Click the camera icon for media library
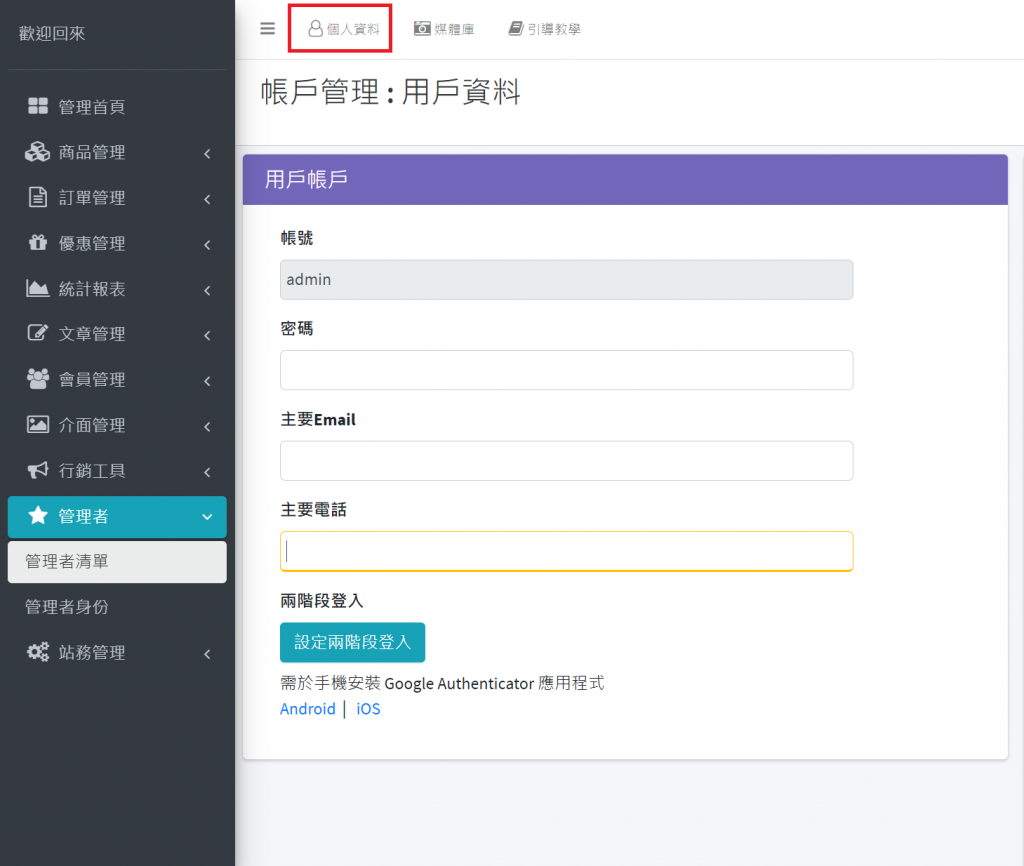This screenshot has height=866, width=1024. [x=422, y=29]
